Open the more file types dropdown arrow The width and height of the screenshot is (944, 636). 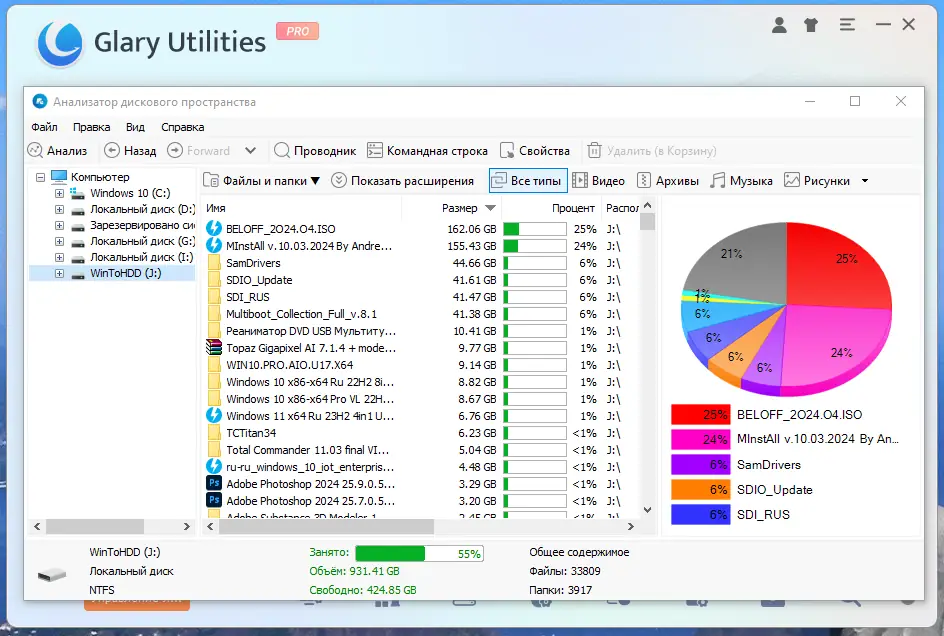pos(865,181)
